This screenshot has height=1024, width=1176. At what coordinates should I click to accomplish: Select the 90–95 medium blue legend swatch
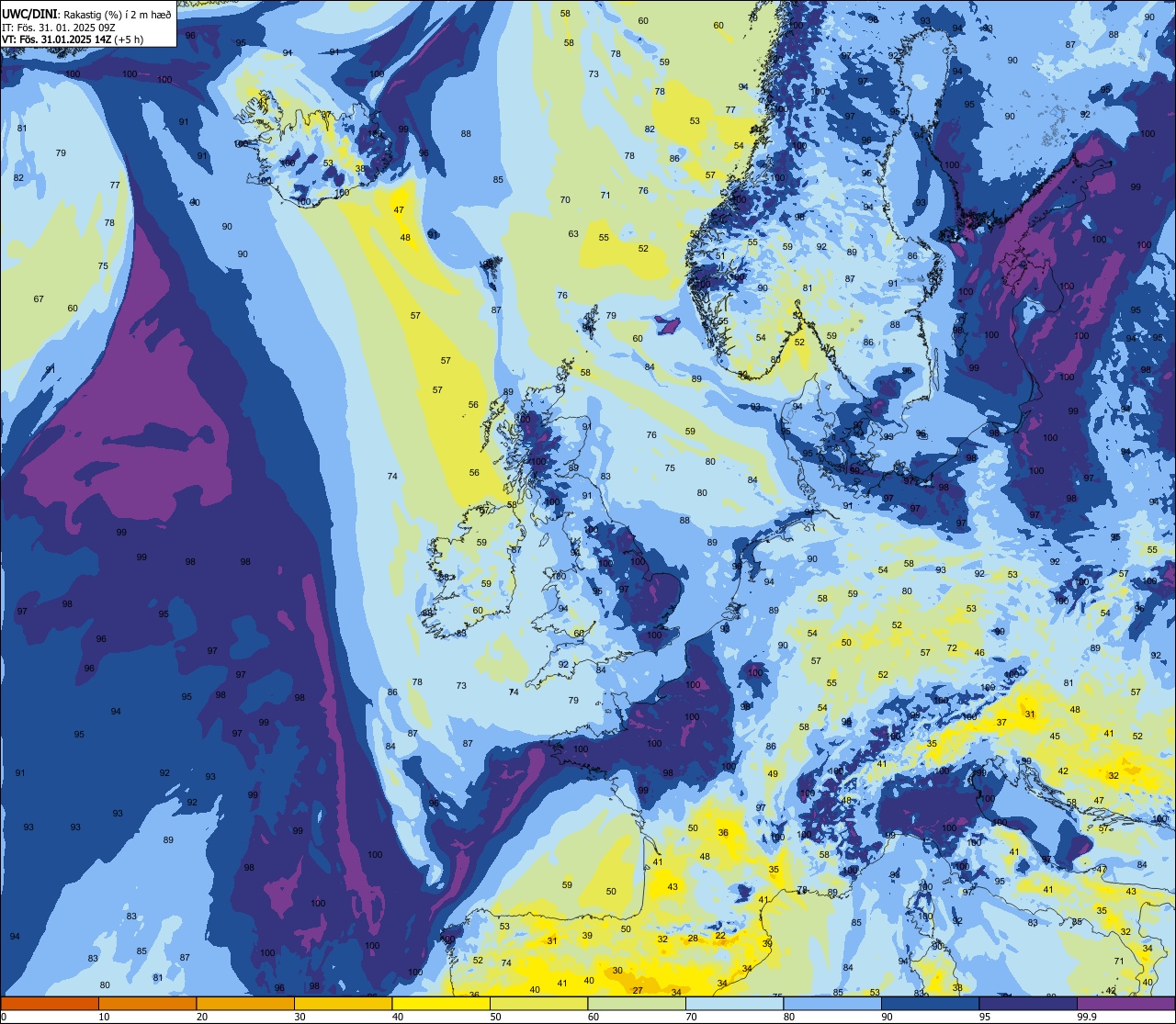tap(930, 1003)
